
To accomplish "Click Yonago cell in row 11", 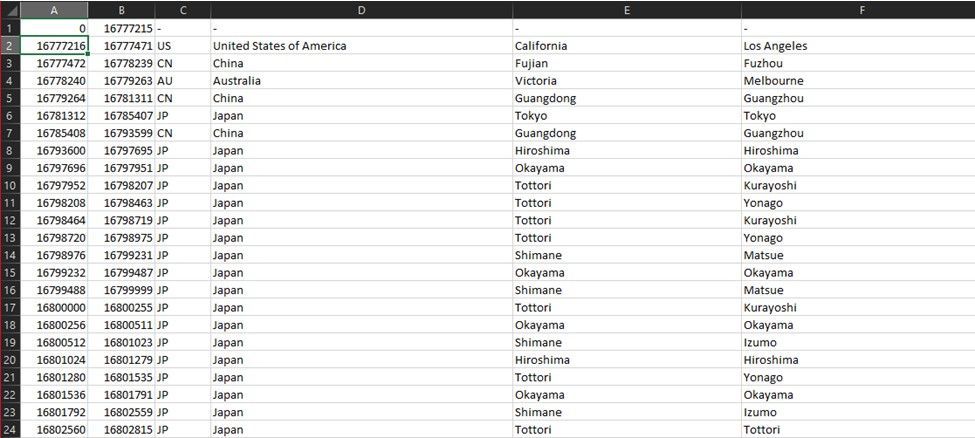I will point(858,202).
